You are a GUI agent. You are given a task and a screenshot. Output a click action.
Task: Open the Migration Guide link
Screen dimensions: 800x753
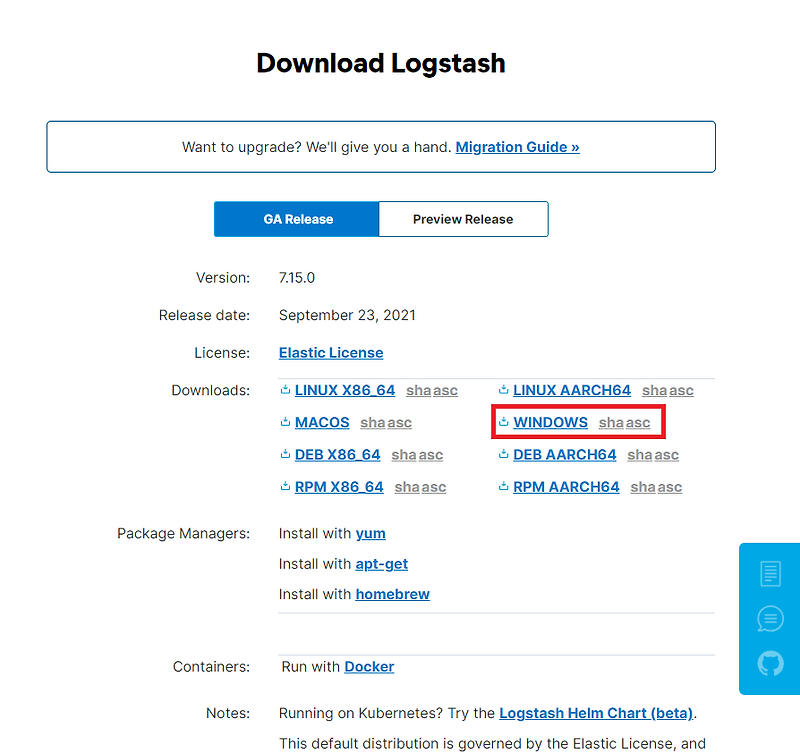[x=516, y=147]
